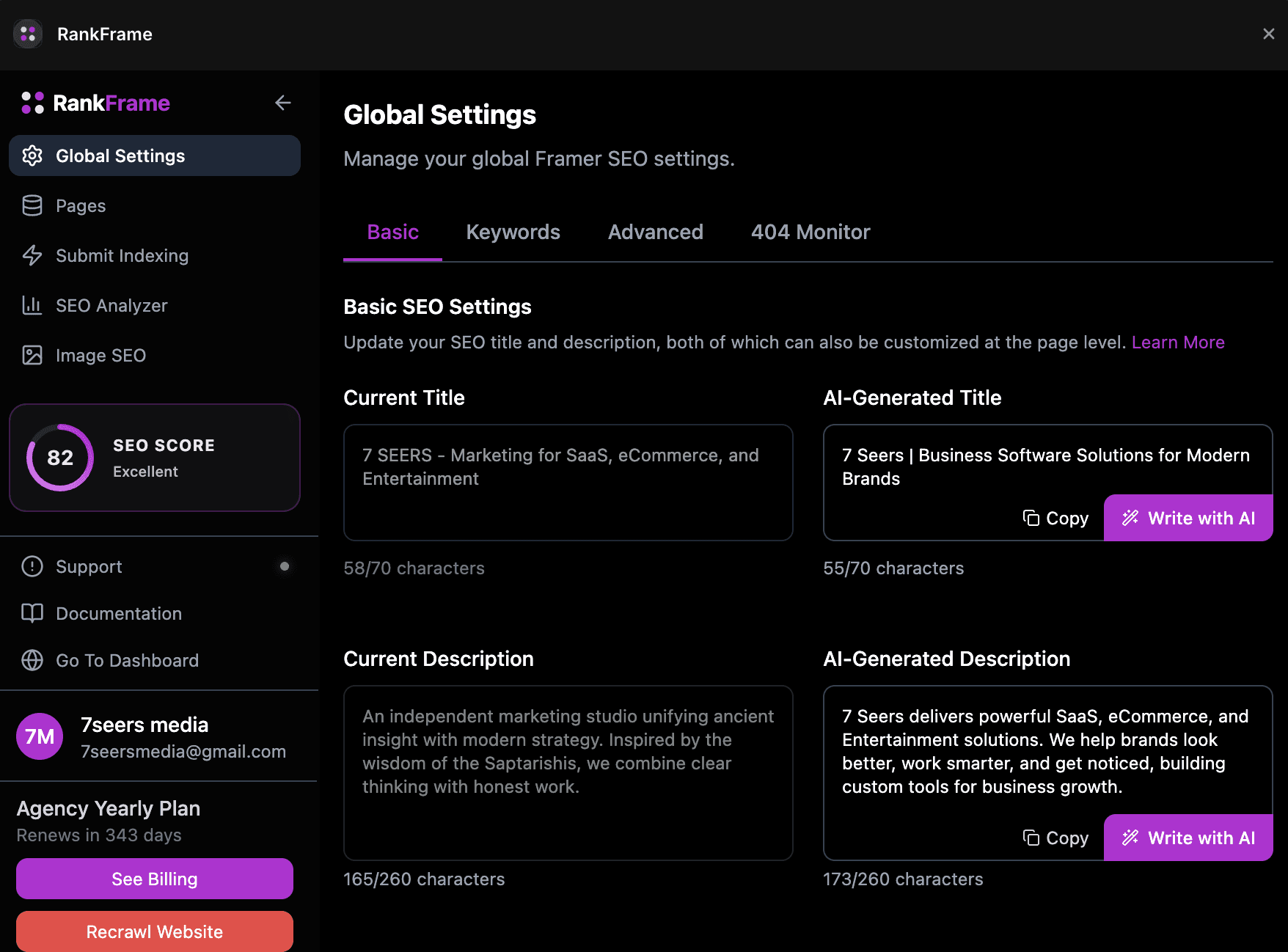Click the Learn More link

point(1178,343)
